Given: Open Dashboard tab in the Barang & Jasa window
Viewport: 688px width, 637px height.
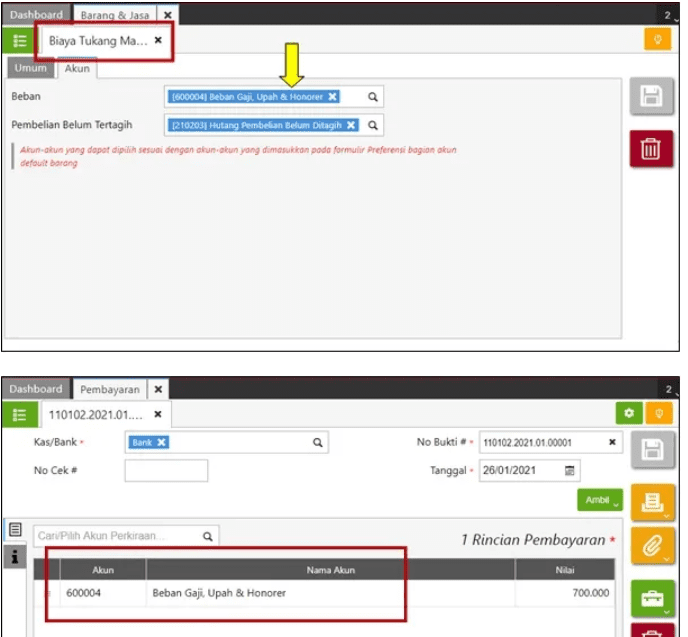Looking at the screenshot, I should point(36,14).
